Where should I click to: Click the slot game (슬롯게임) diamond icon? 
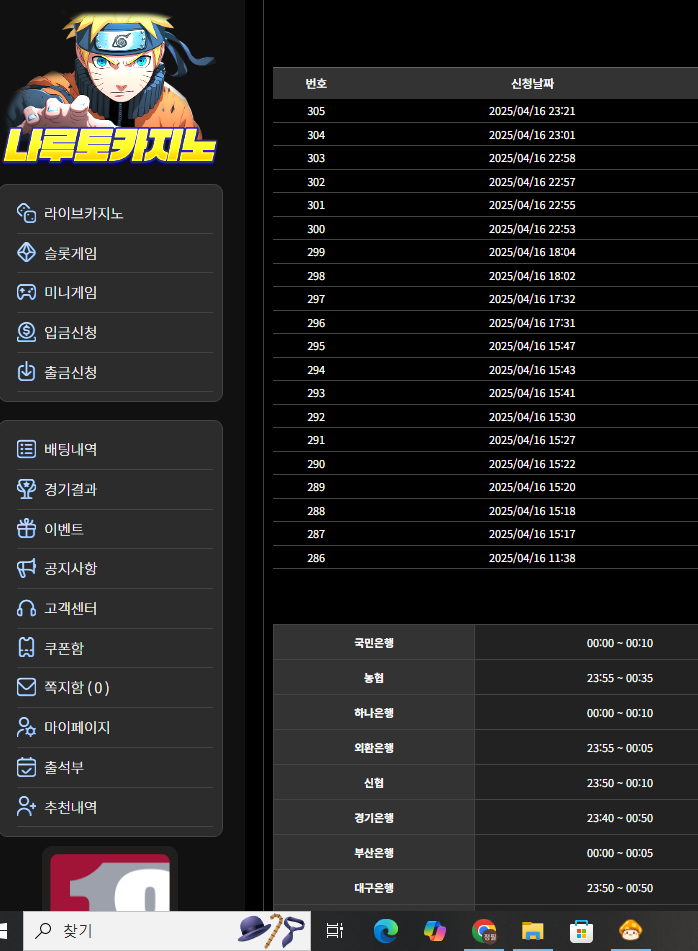(x=27, y=253)
